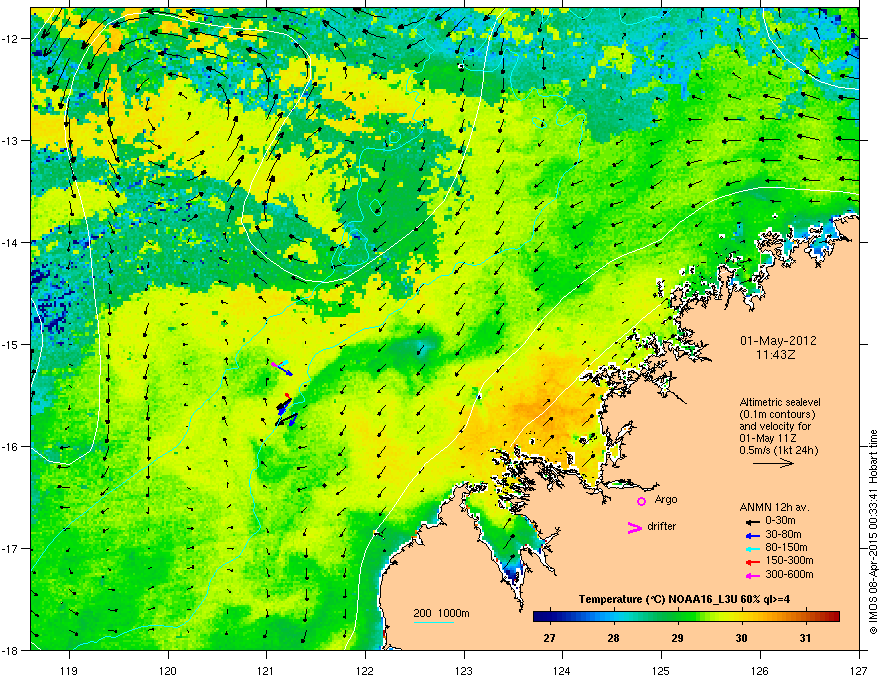This screenshot has height=680, width=880.
Task: Click the Temperature NOAA16_L3U colorbar title
Action: (x=685, y=599)
